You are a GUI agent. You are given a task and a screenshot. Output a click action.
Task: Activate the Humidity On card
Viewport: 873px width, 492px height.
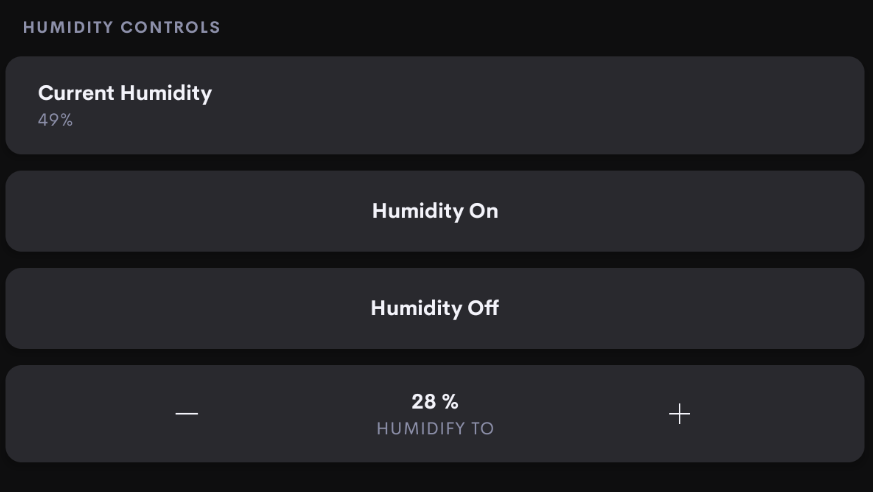tap(435, 211)
